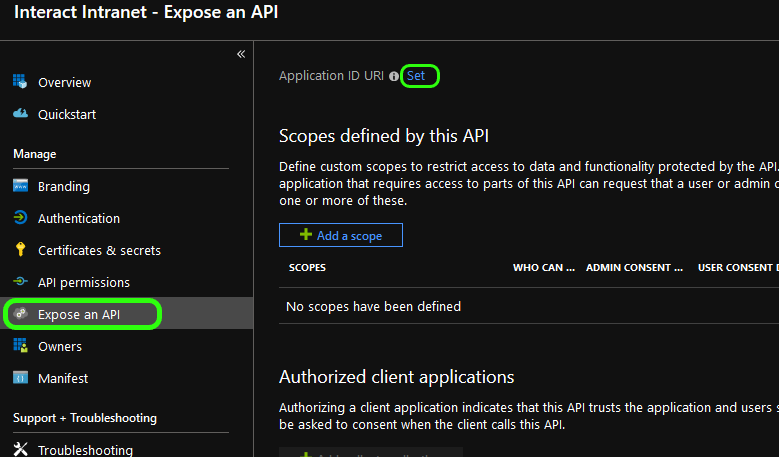Click the Manage section heading
The height and width of the screenshot is (457, 779).
pos(35,154)
